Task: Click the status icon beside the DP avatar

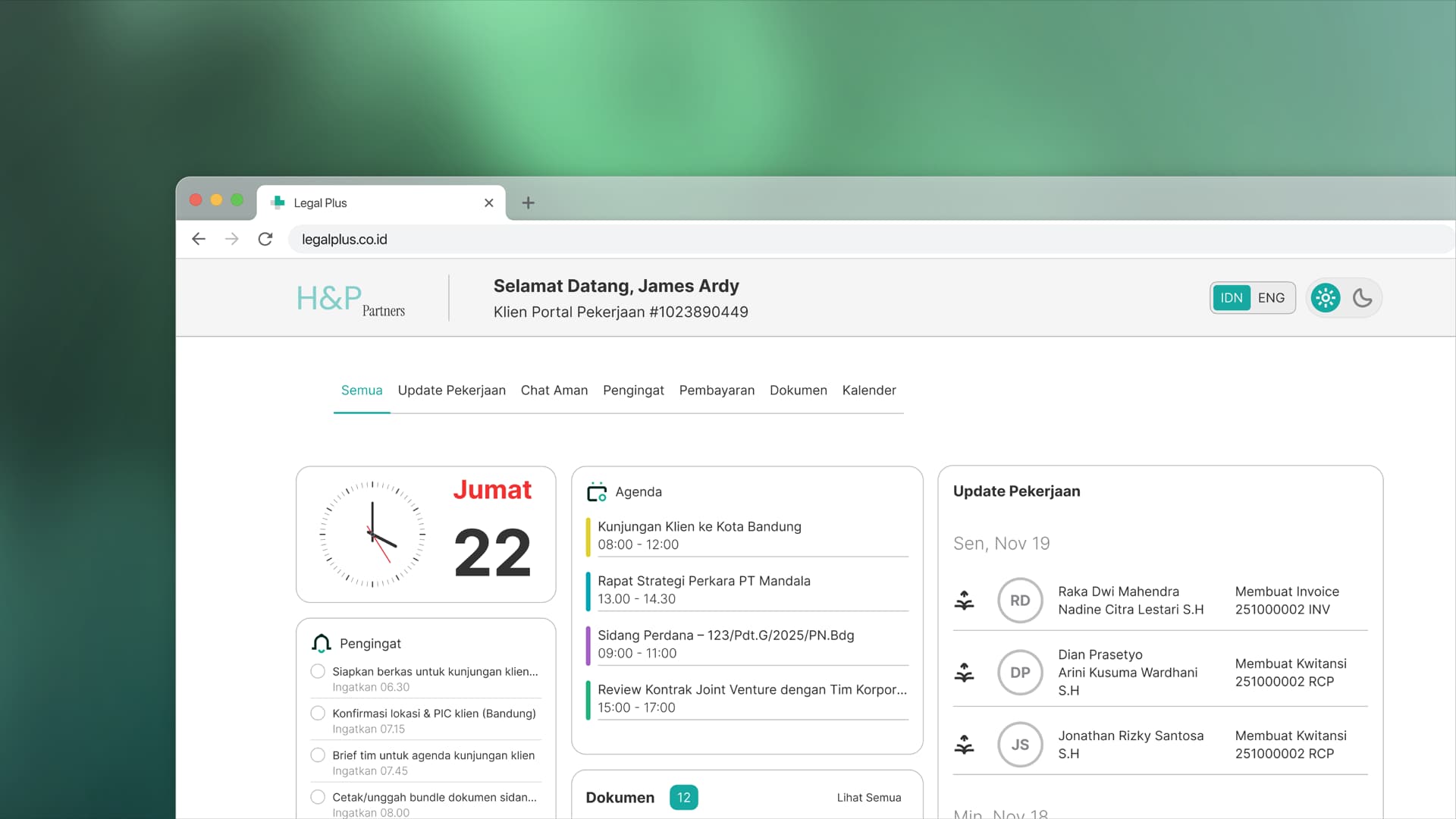Action: [964, 673]
